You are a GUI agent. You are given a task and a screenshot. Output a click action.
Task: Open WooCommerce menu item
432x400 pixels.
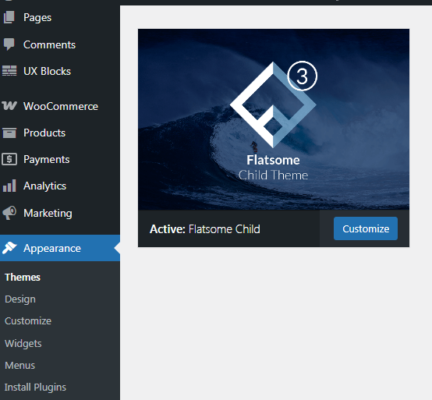(61, 106)
